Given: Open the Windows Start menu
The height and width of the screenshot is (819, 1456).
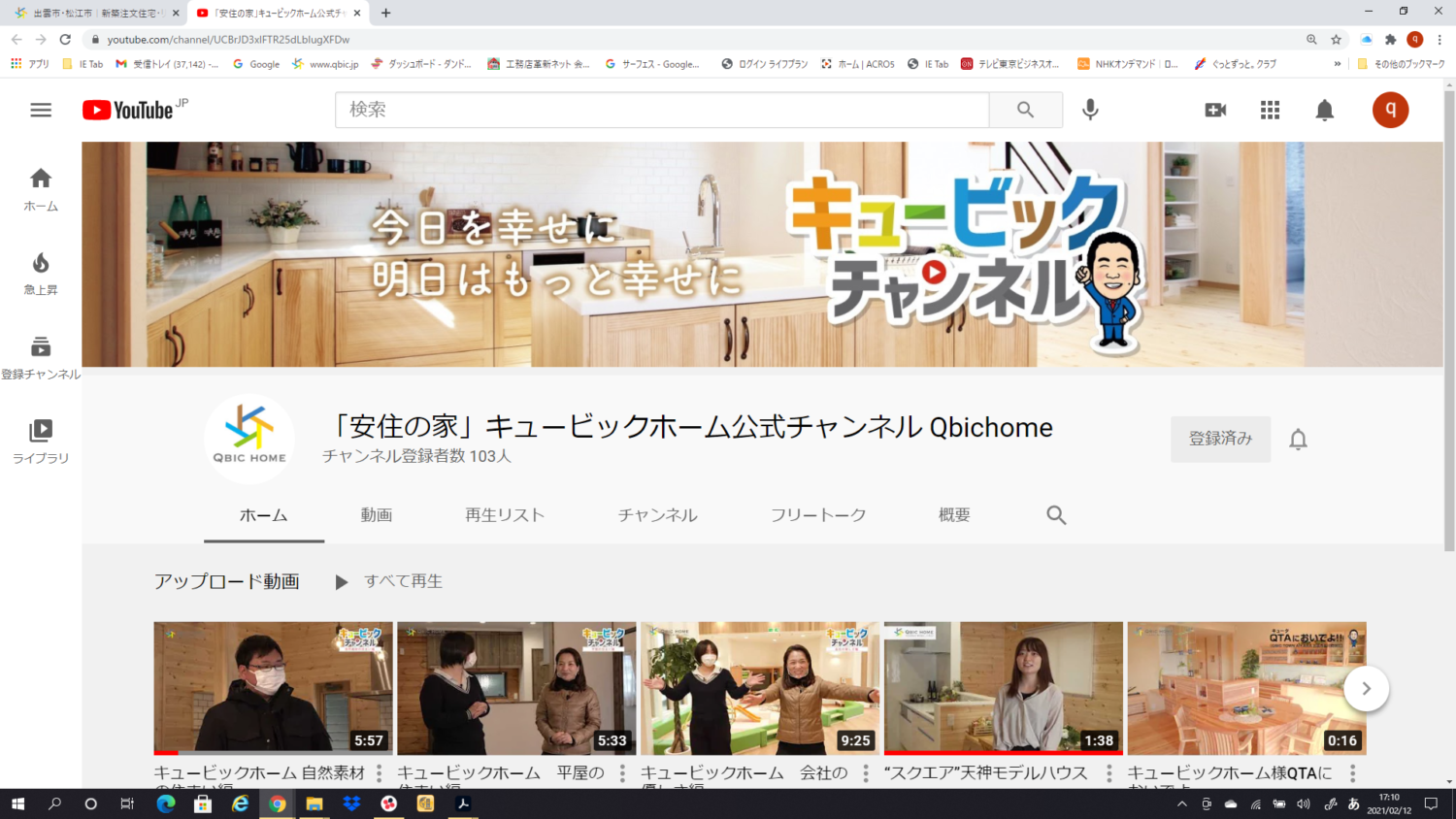Looking at the screenshot, I should (x=17, y=803).
